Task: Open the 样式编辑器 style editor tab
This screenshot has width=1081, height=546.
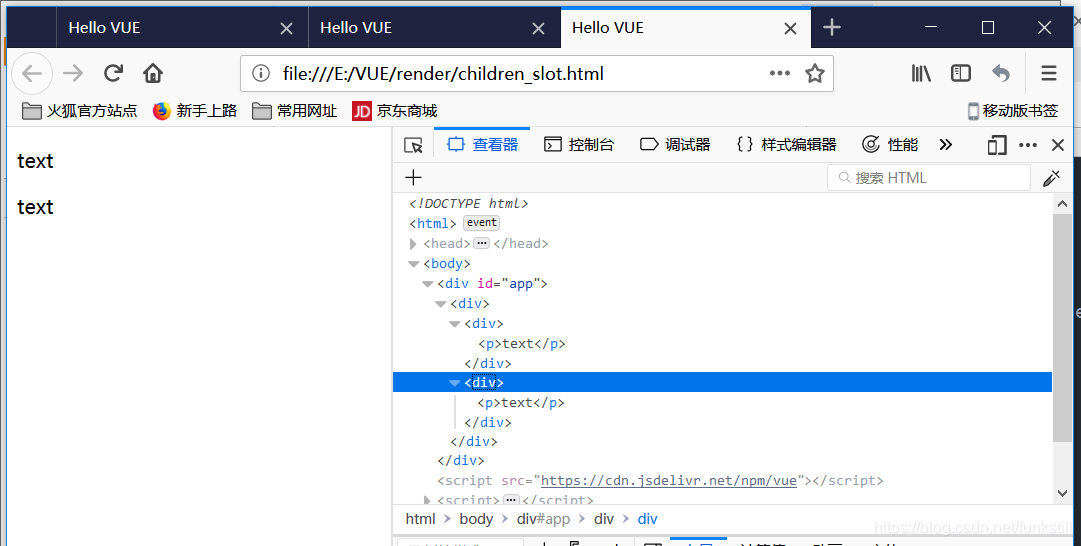Action: click(787, 145)
